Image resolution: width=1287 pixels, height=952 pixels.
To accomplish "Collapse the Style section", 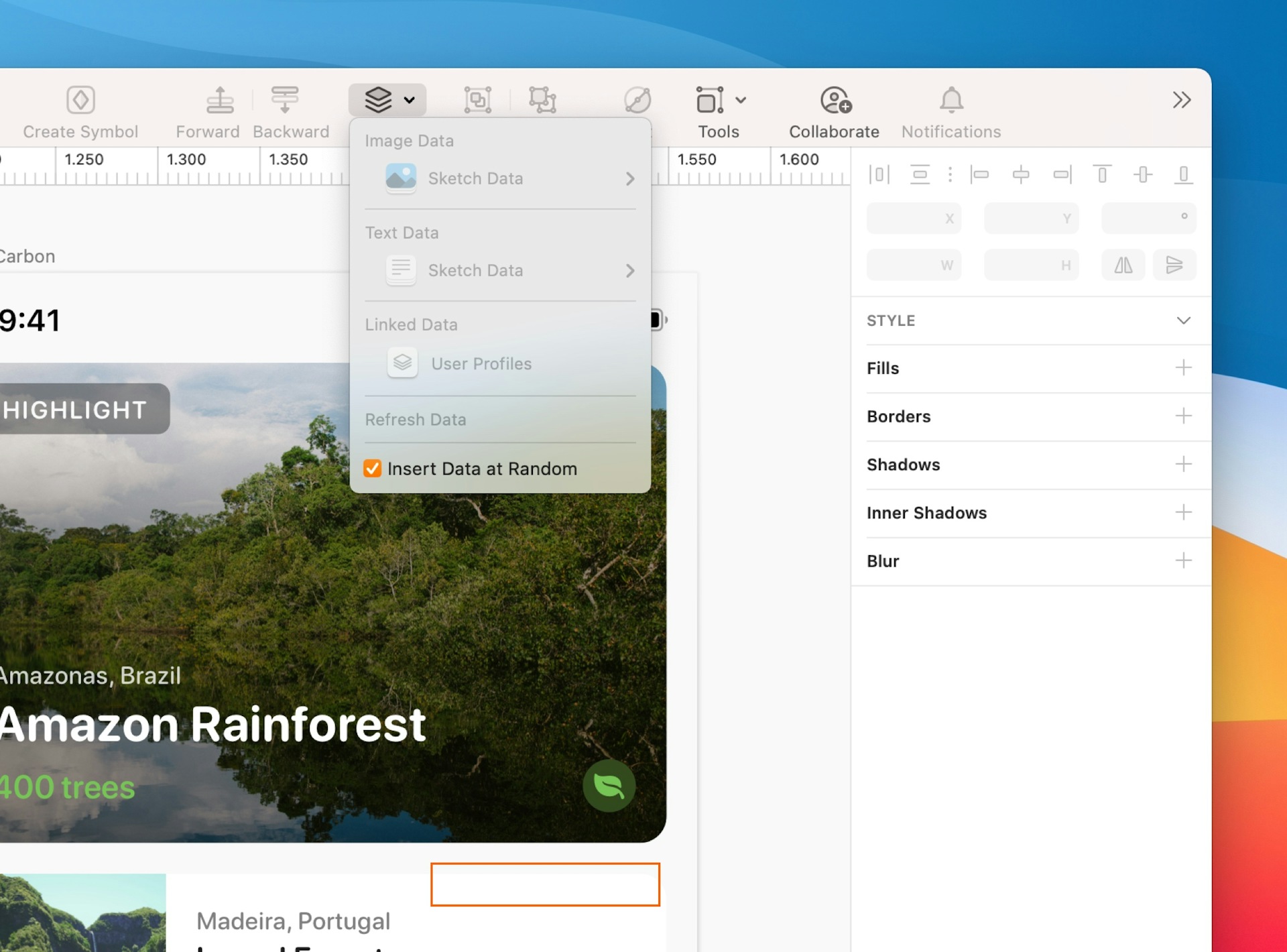I will click(1184, 320).
